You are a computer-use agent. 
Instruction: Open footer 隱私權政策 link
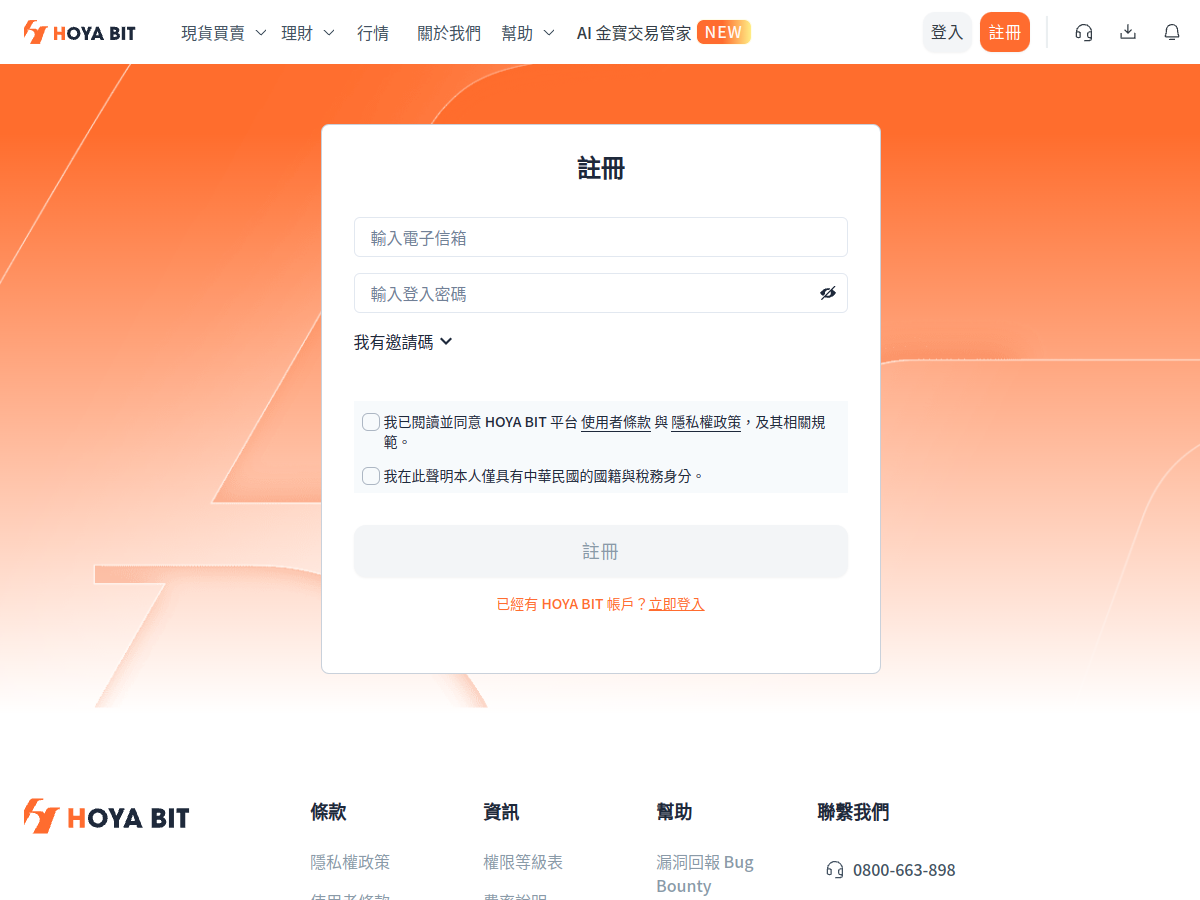click(x=350, y=862)
